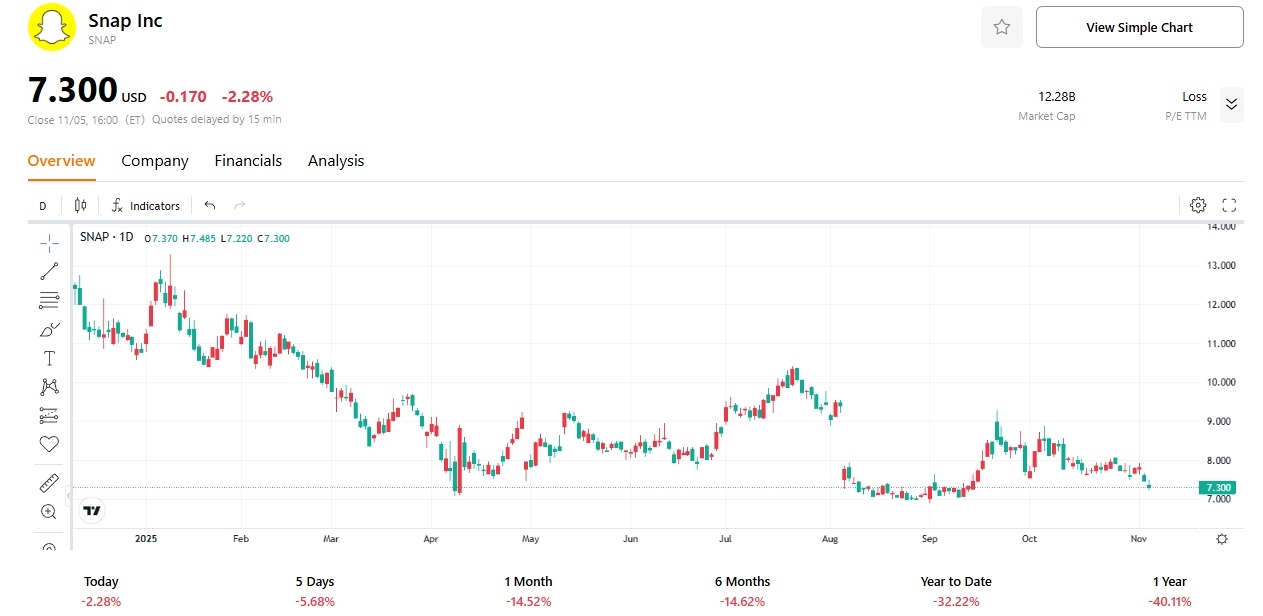Click the 7.300 price axis label
The image size is (1263, 616).
click(x=1216, y=487)
